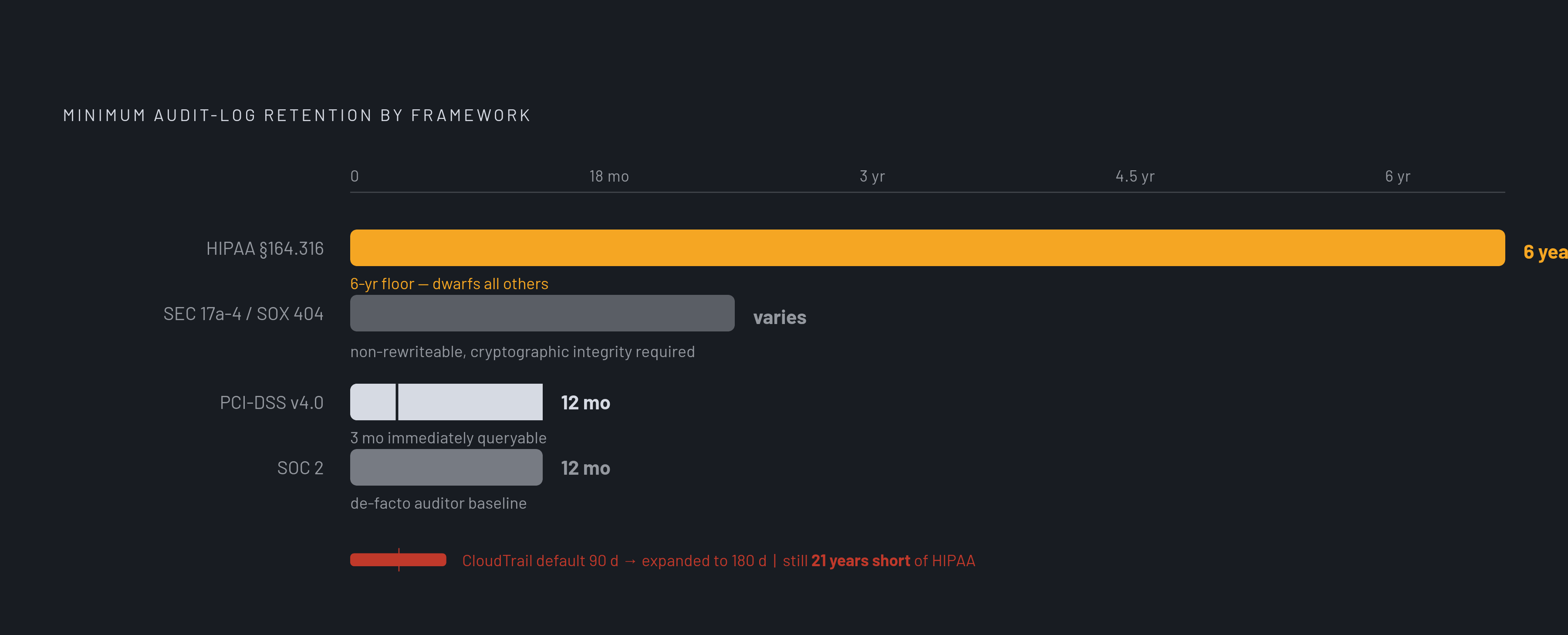1568x635 pixels.
Task: Click the PCI-DSS v4.0 light bar
Action: [x=446, y=402]
